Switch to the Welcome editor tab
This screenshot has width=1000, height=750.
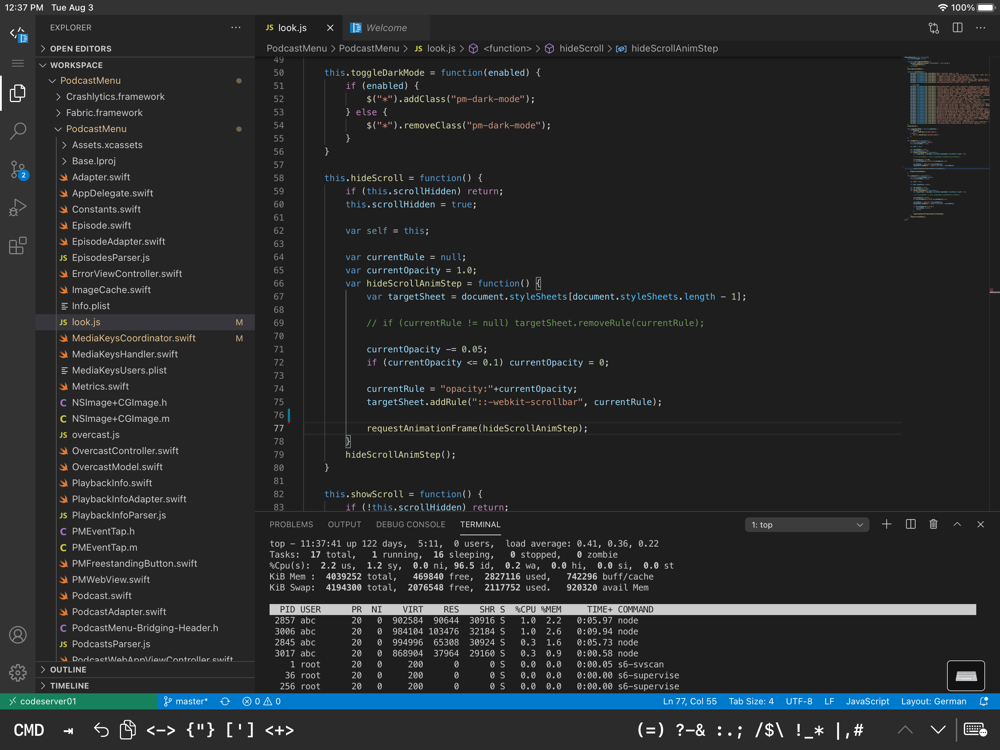pyautogui.click(x=385, y=28)
